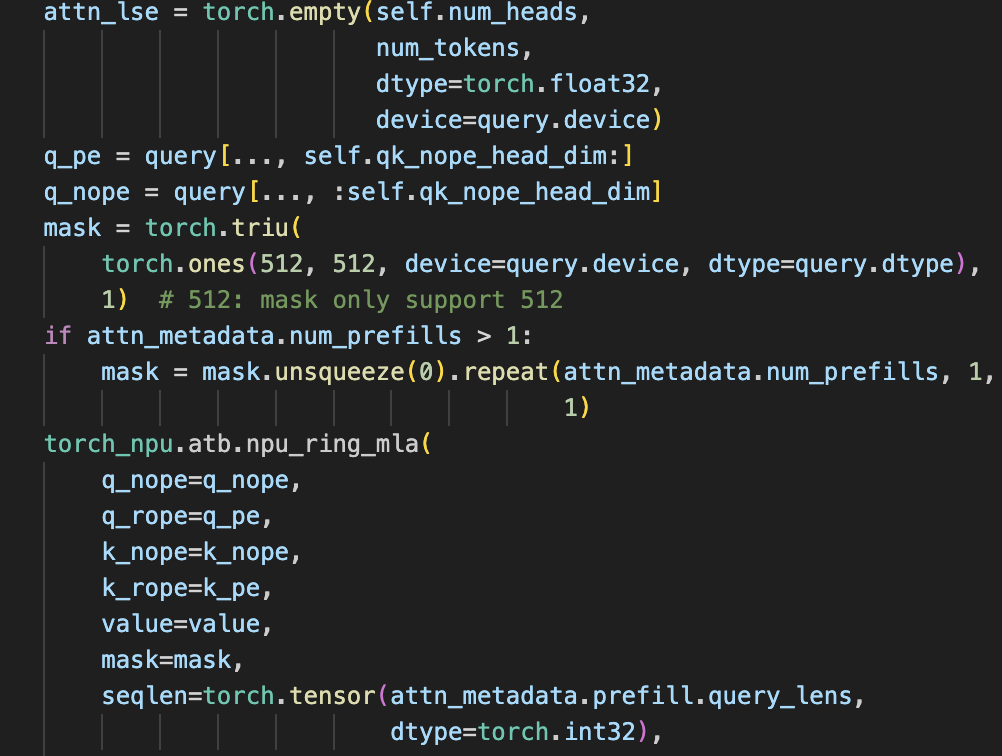Click dtype=torch.float32 argument
The width and height of the screenshot is (1002, 756).
tap(513, 84)
